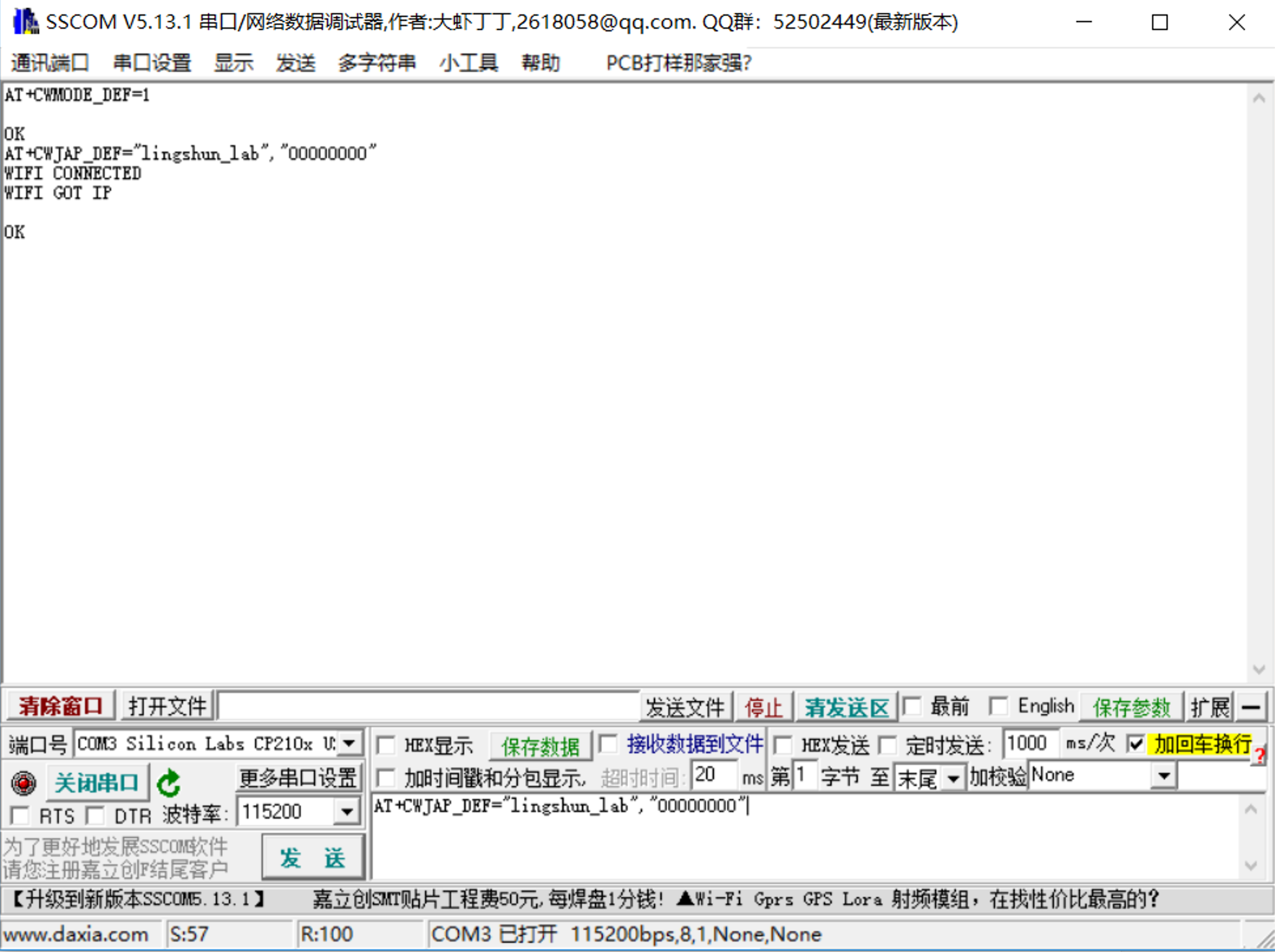Click the minus collapse button beside 扩展
Viewport: 1275px width, 952px height.
[x=1251, y=707]
